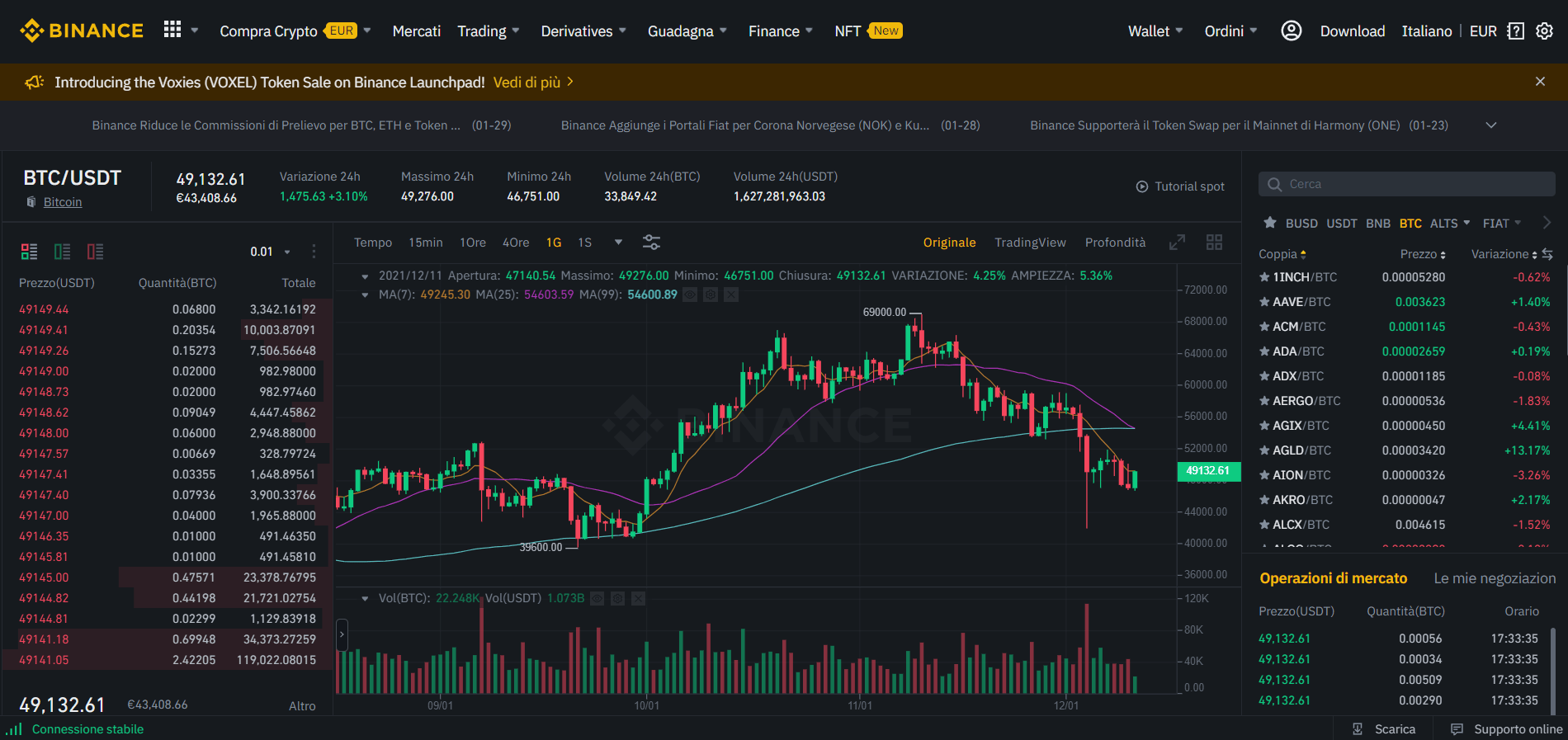The image size is (1568, 740).
Task: Click the connection signal bars icon
Action: [x=14, y=729]
